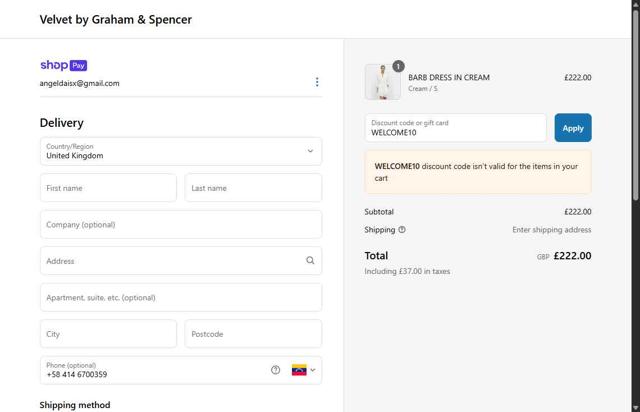Click the 'Enter shipping address' text
Viewport: 640px width, 412px height.
coord(551,230)
